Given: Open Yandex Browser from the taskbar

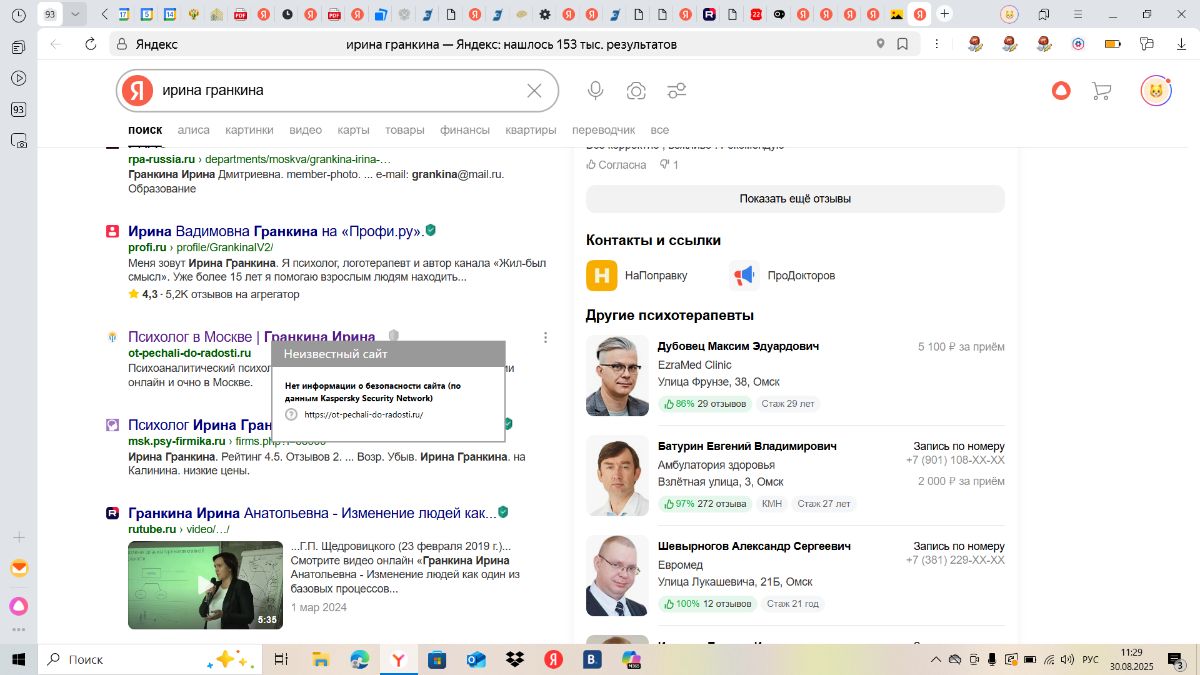Looking at the screenshot, I should click(x=398, y=659).
